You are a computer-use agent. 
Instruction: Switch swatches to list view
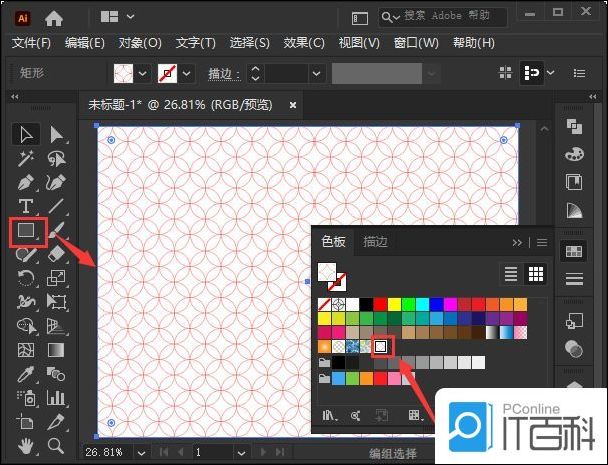pos(511,274)
